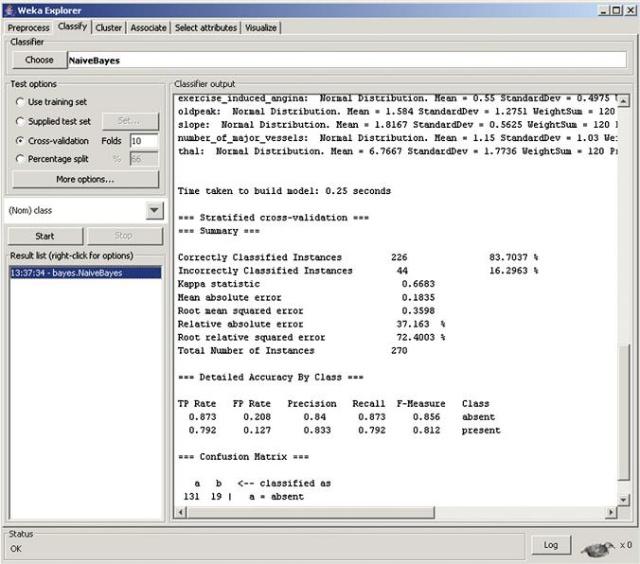Click the OK status text

click(x=16, y=549)
